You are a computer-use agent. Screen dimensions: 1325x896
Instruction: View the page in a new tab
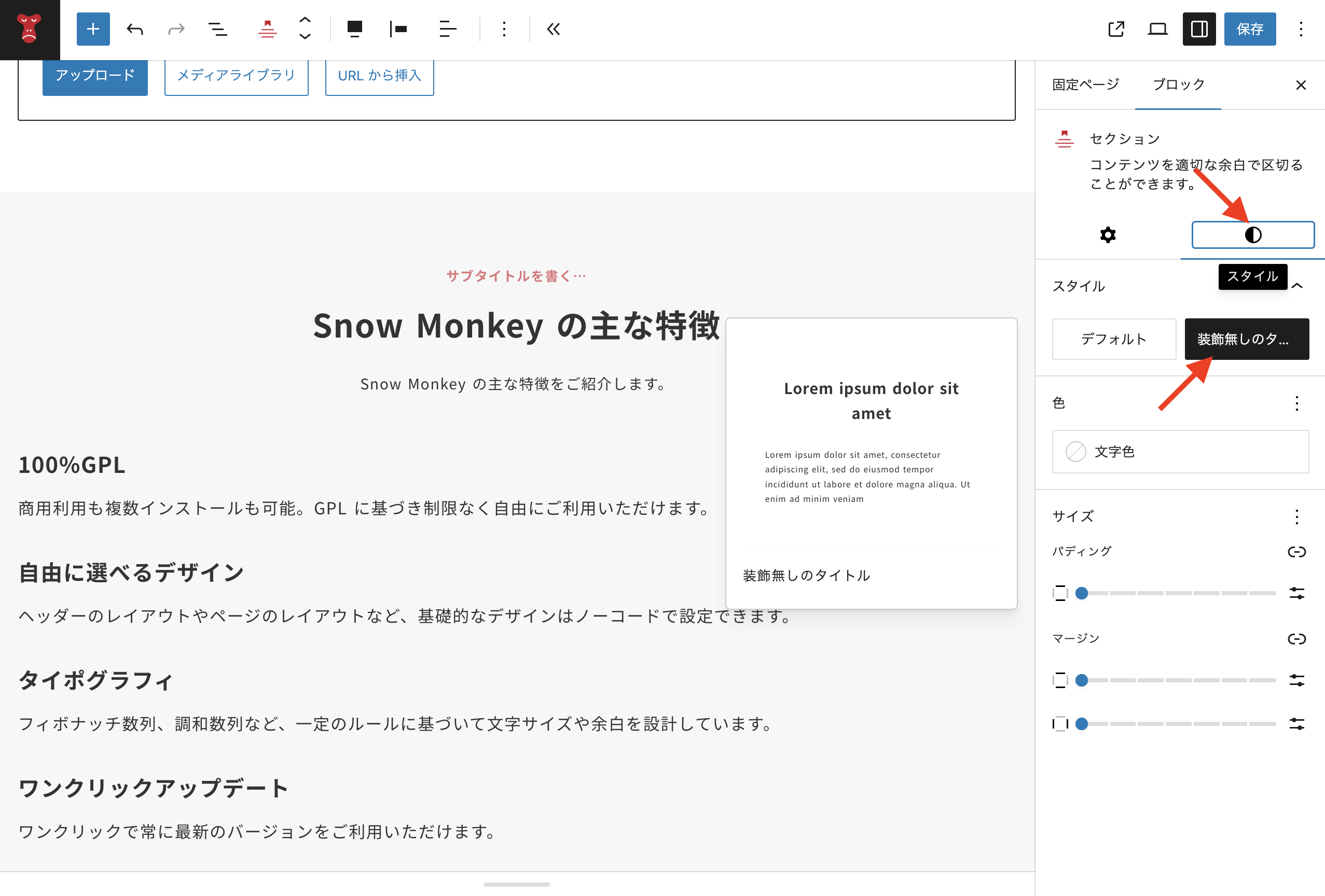1116,29
